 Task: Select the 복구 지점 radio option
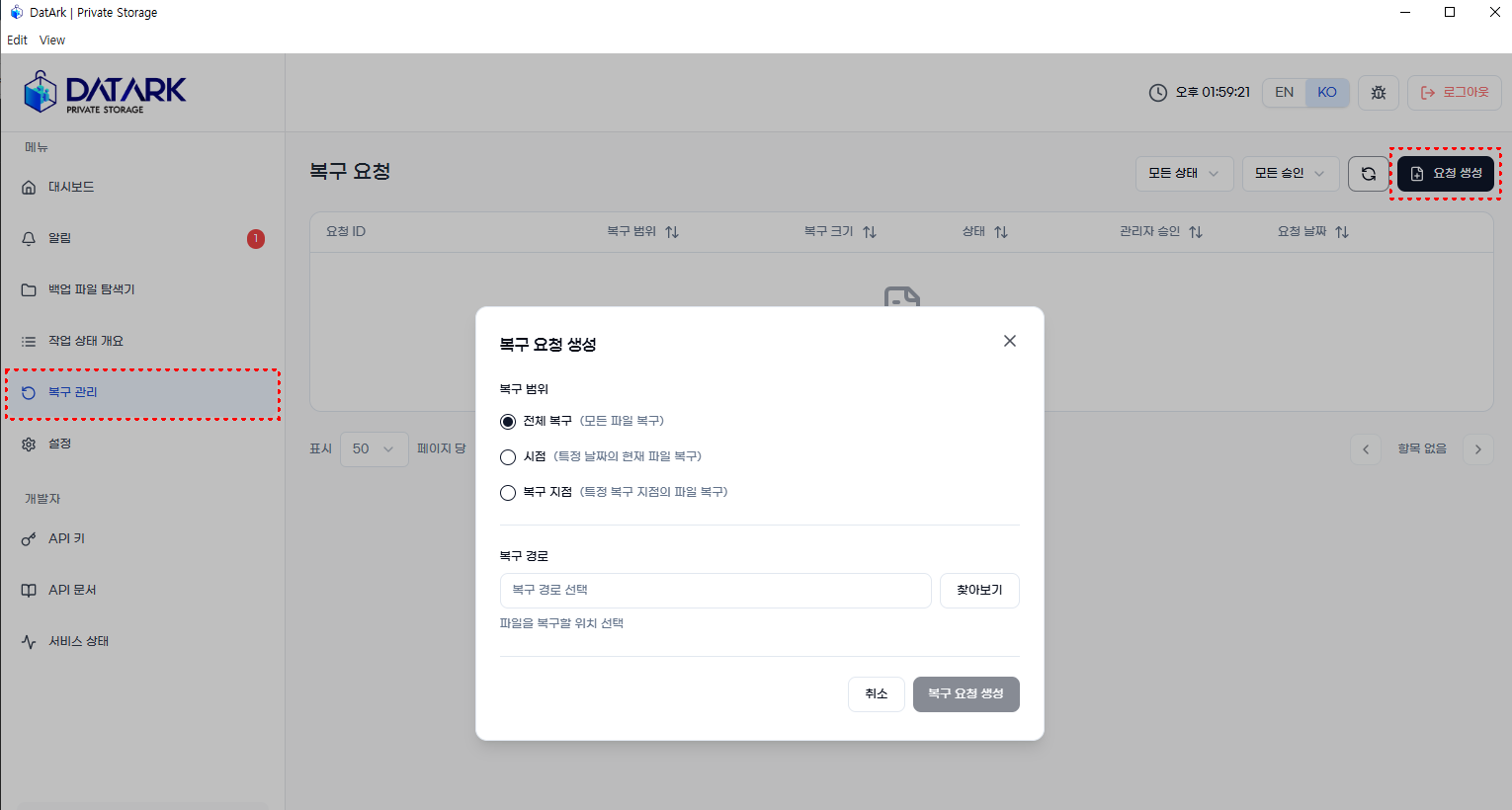click(508, 493)
